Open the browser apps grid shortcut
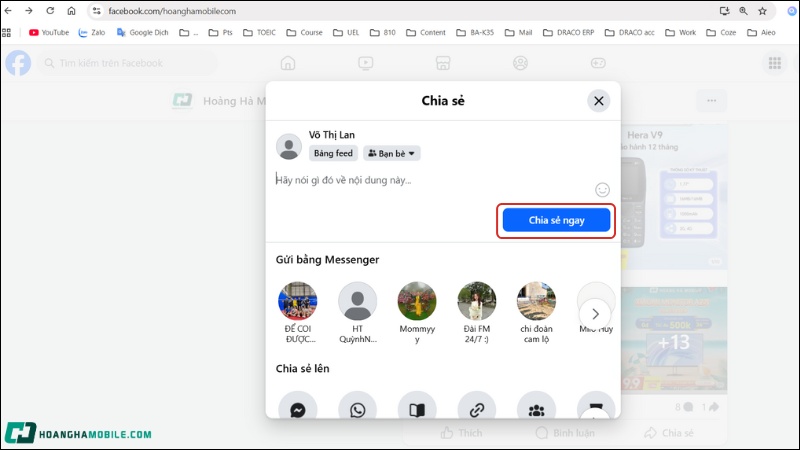Image resolution: width=800 pixels, height=450 pixels. tap(7, 33)
